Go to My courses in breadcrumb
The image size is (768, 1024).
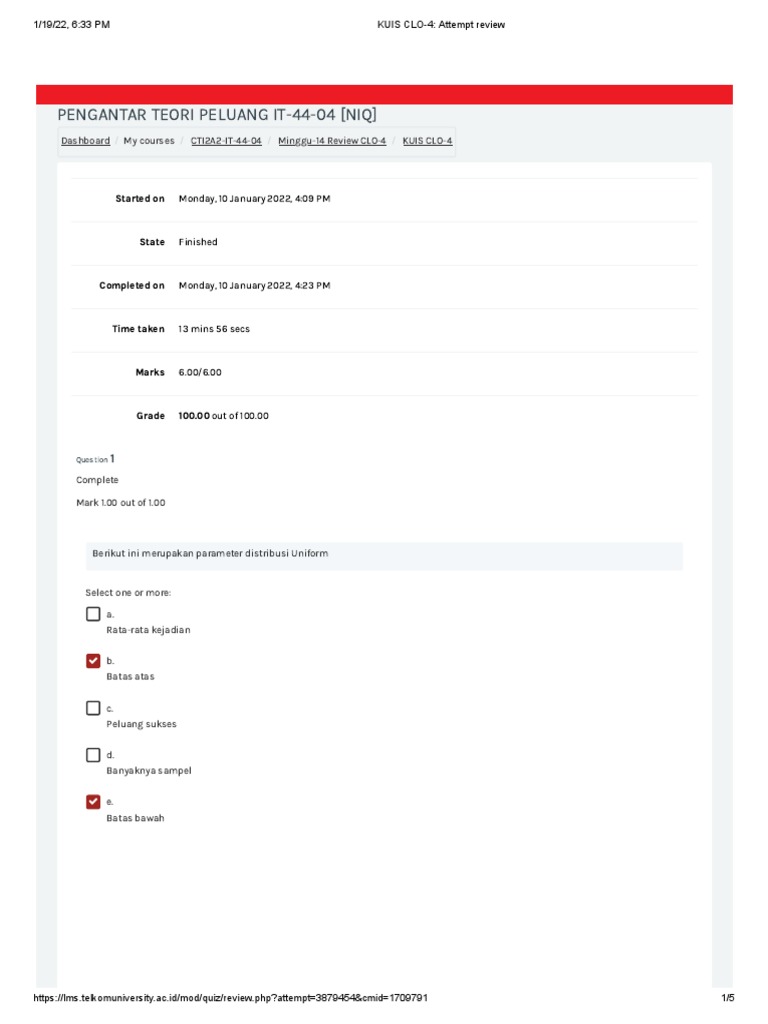tap(149, 141)
